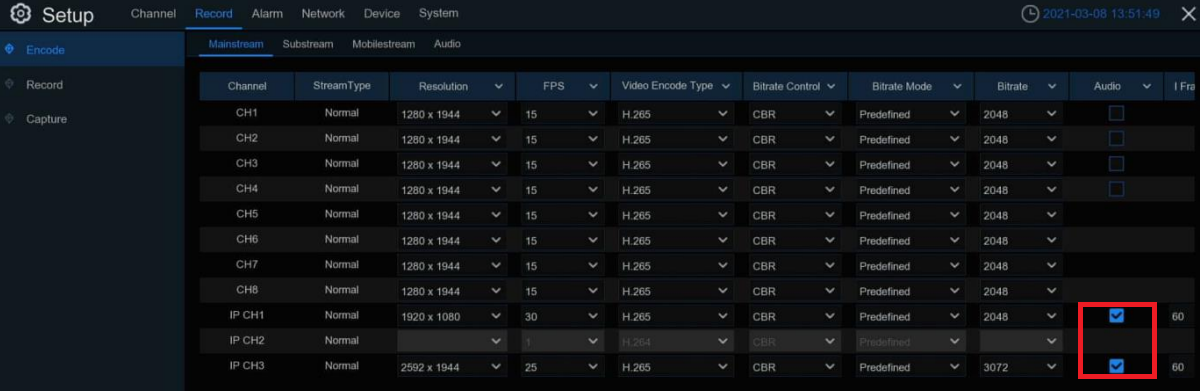This screenshot has height=391, width=1200.
Task: Click the I Frame value 60 for IP CH1
Action: pyautogui.click(x=1178, y=316)
